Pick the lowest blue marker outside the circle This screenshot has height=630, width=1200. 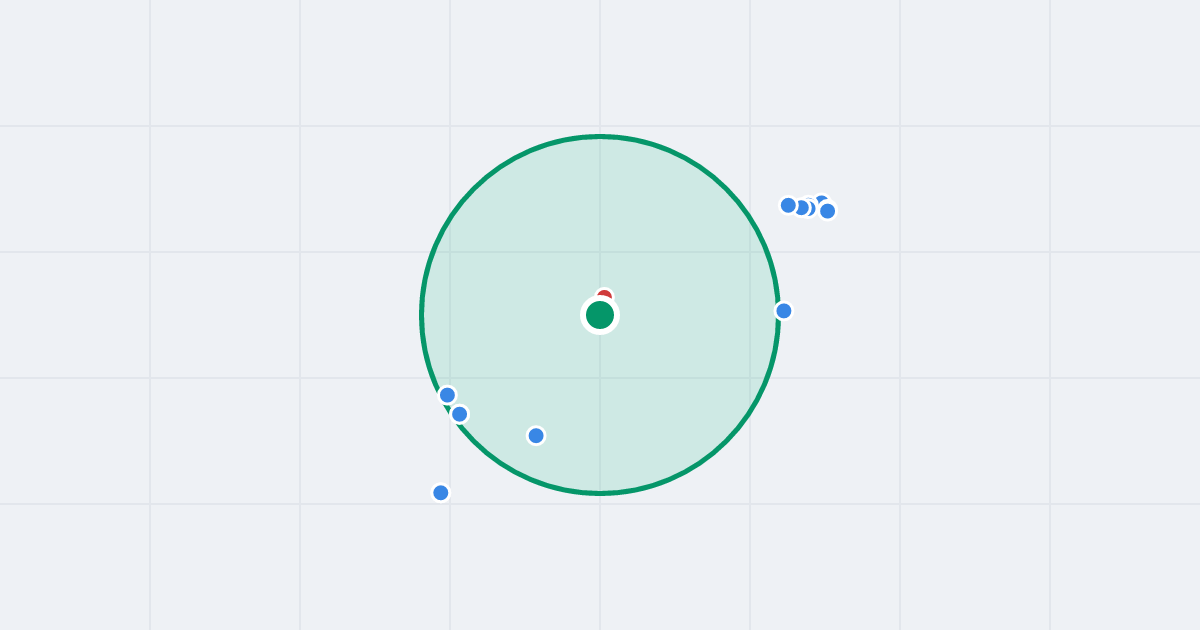pos(441,493)
